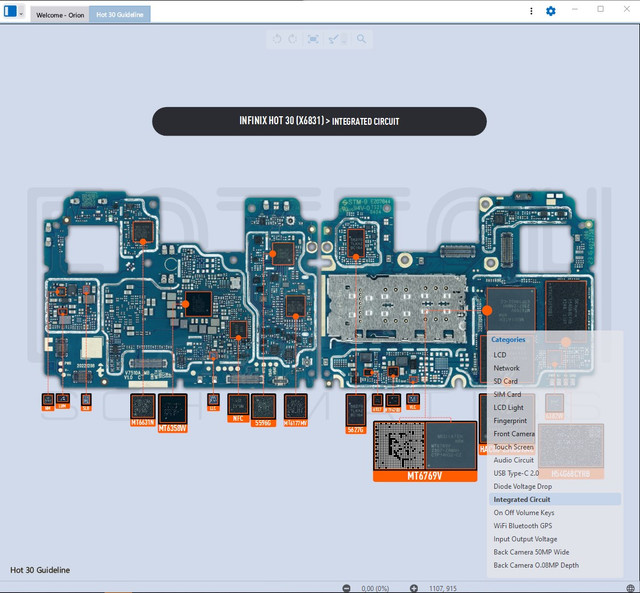Open WiFi Bluetooth GPS category
Screen dimensions: 640x593
(x=522, y=526)
